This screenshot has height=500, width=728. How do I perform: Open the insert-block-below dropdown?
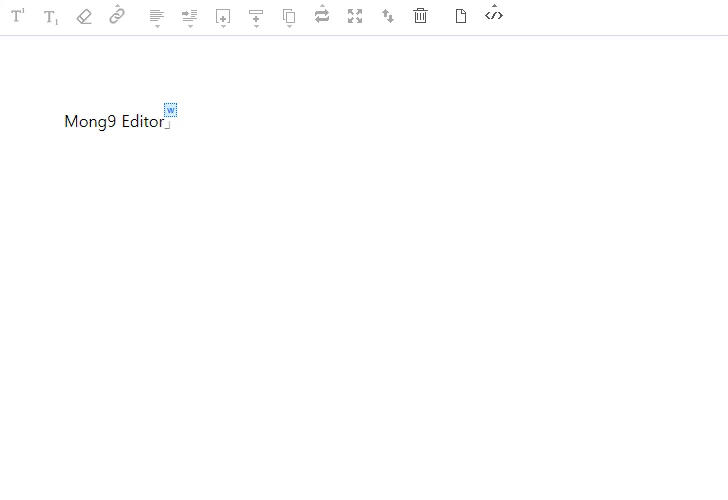pos(223,17)
